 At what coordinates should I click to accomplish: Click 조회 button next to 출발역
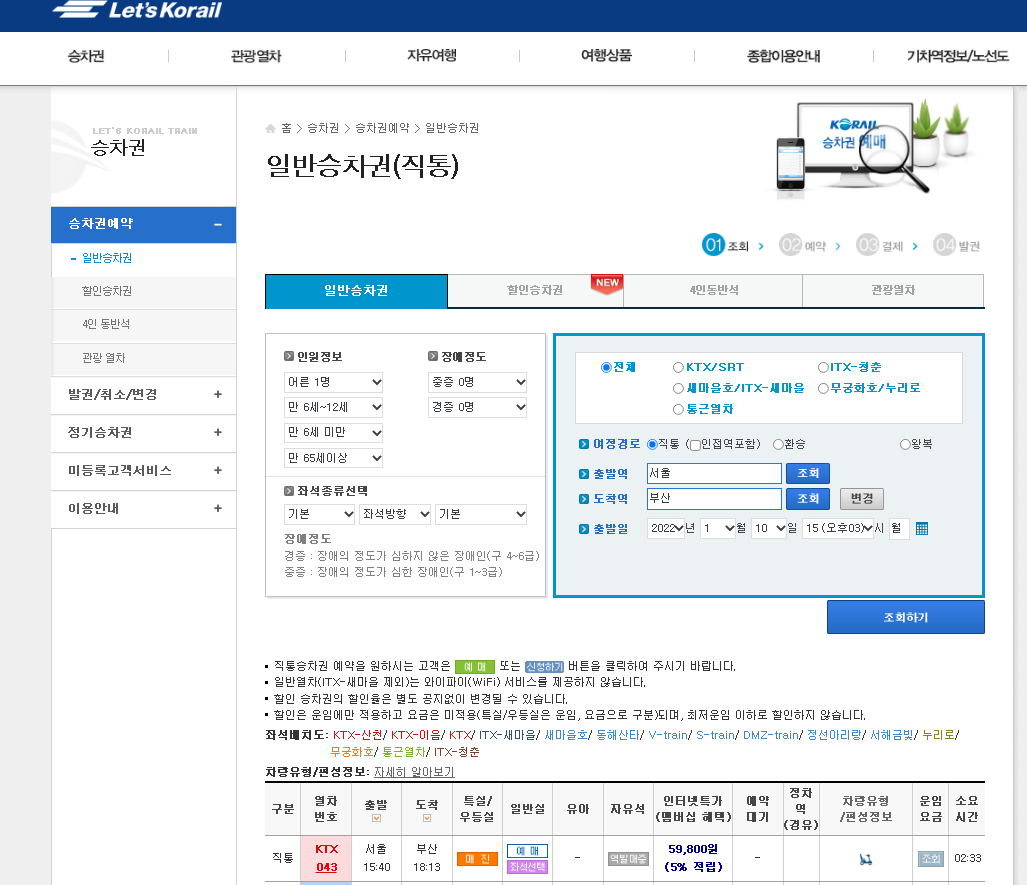[808, 473]
